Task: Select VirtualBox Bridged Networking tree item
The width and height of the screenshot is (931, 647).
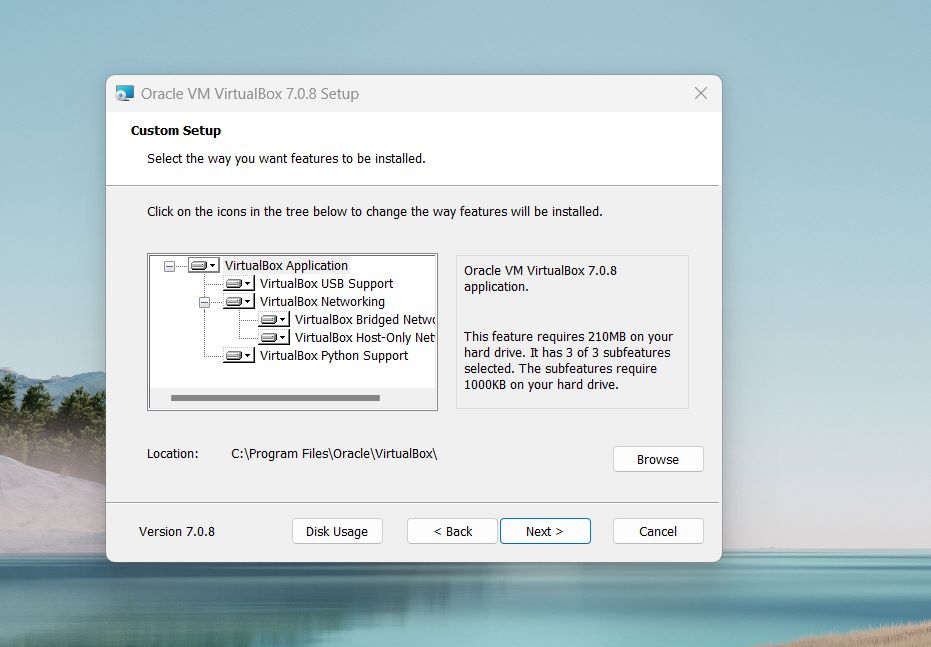Action: pyautogui.click(x=365, y=319)
